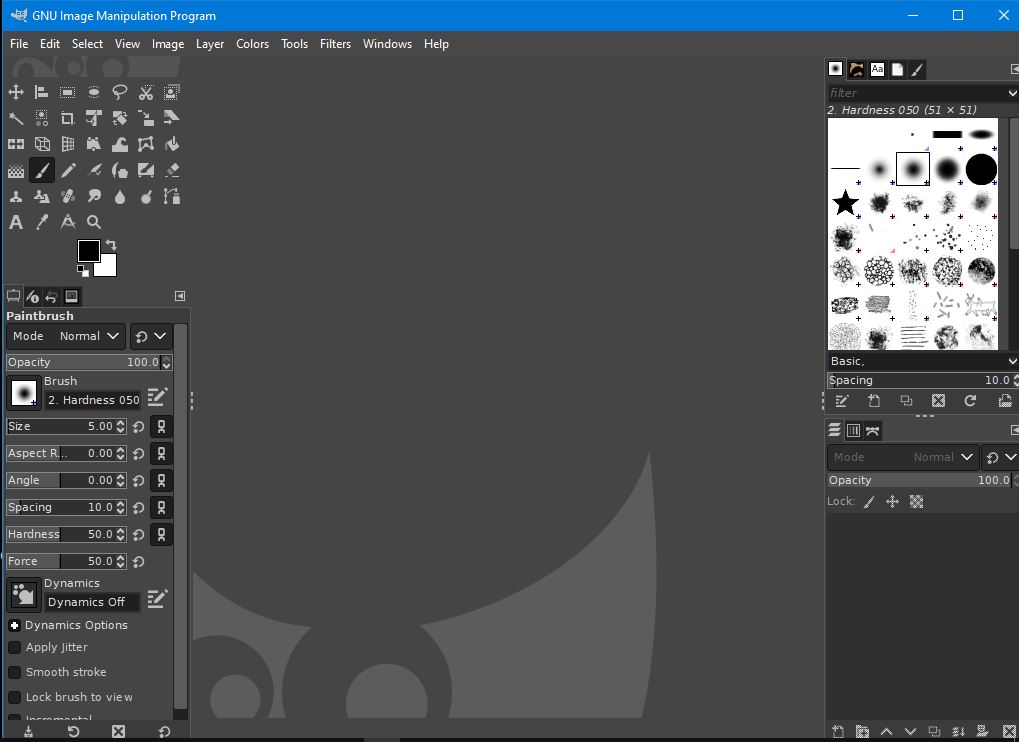Image resolution: width=1019 pixels, height=742 pixels.
Task: Select the Scissors Select tool
Action: (x=146, y=92)
